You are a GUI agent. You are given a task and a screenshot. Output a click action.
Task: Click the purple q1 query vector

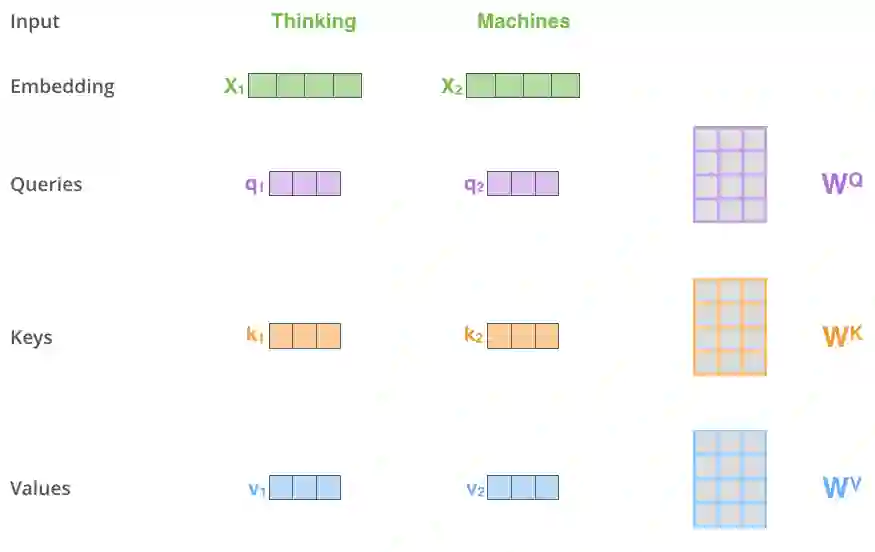[305, 184]
